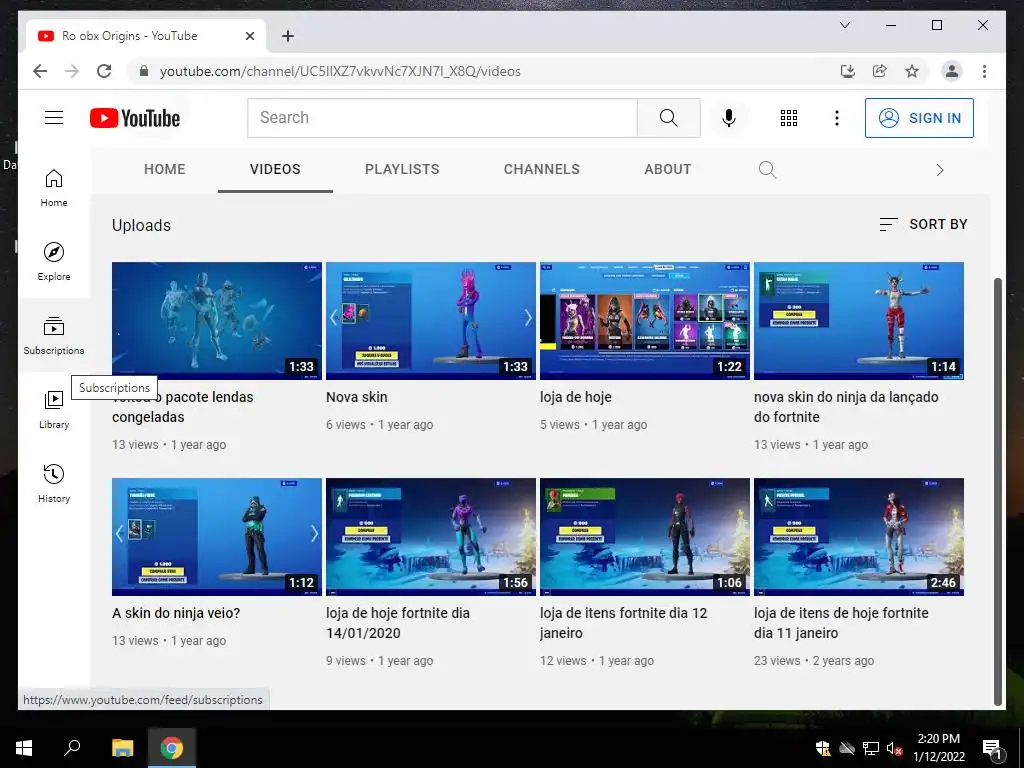Go to Home in the sidebar

pos(54,188)
